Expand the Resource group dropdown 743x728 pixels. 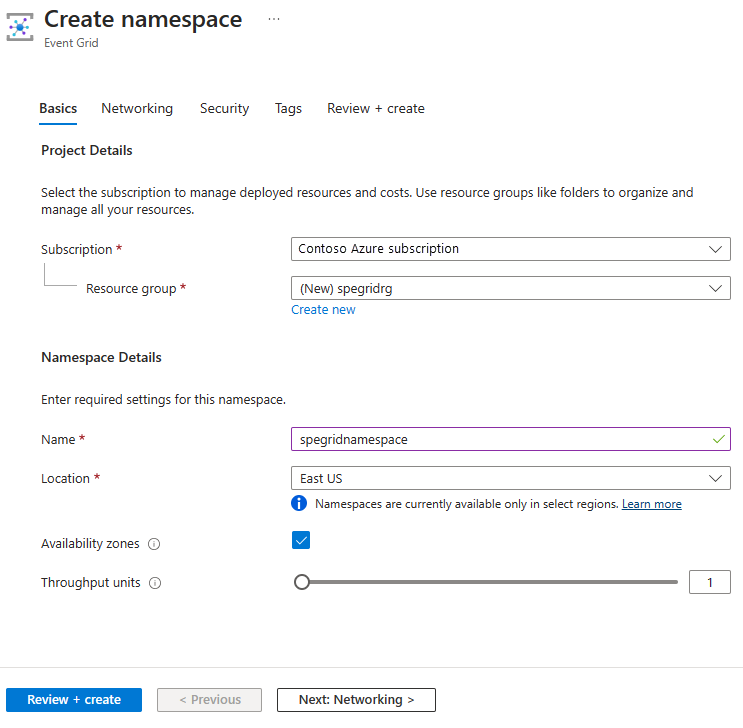(510, 288)
